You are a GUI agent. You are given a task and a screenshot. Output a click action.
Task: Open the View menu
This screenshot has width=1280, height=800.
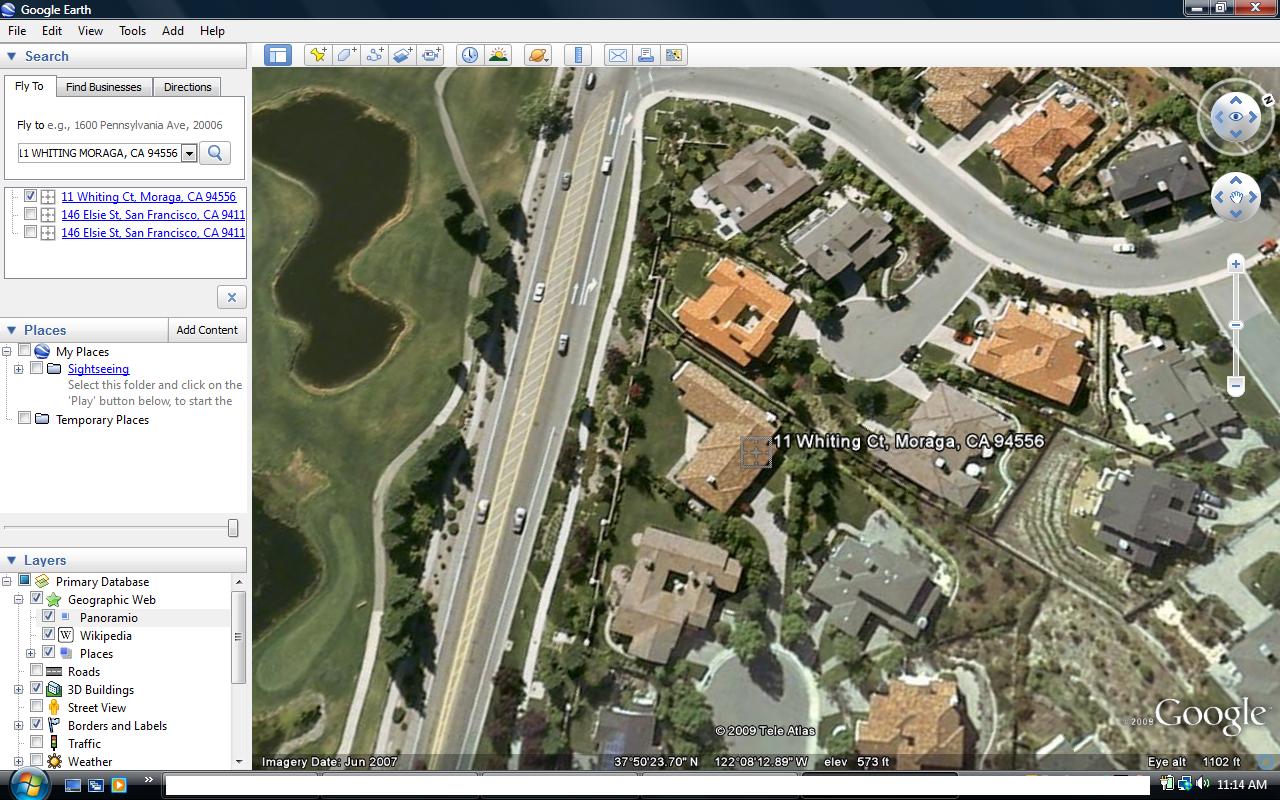click(x=90, y=31)
